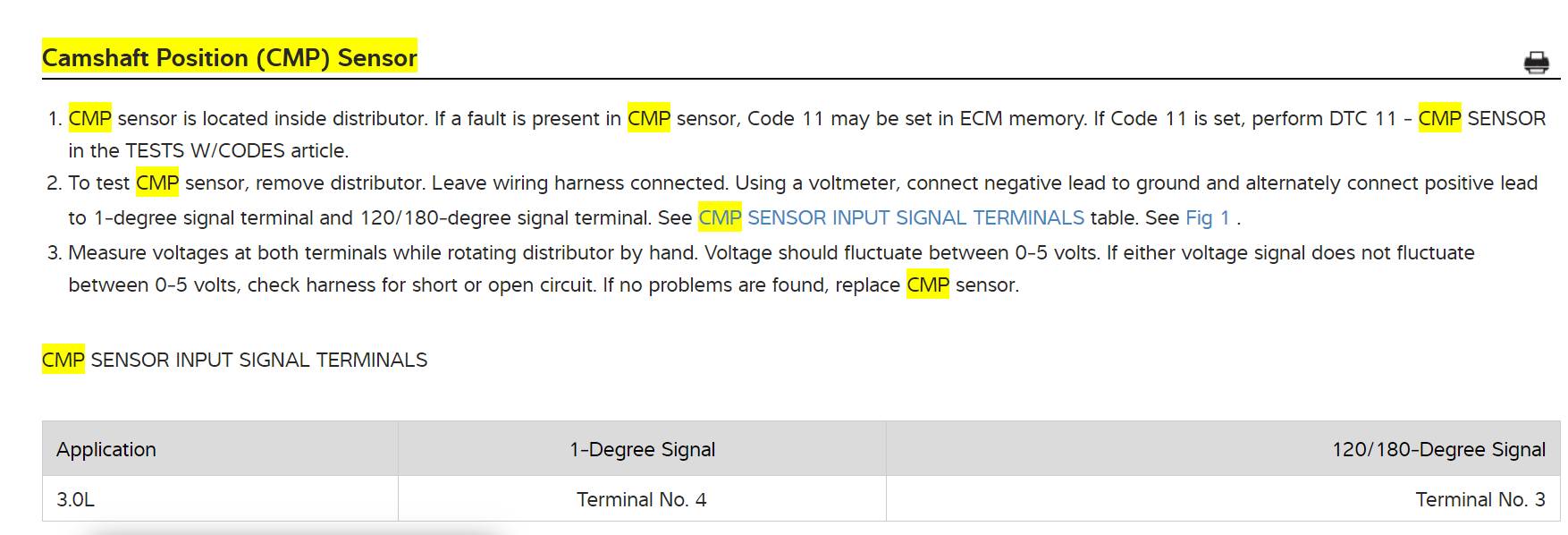
Task: Click the table title above the terminals table
Action: [x=234, y=360]
